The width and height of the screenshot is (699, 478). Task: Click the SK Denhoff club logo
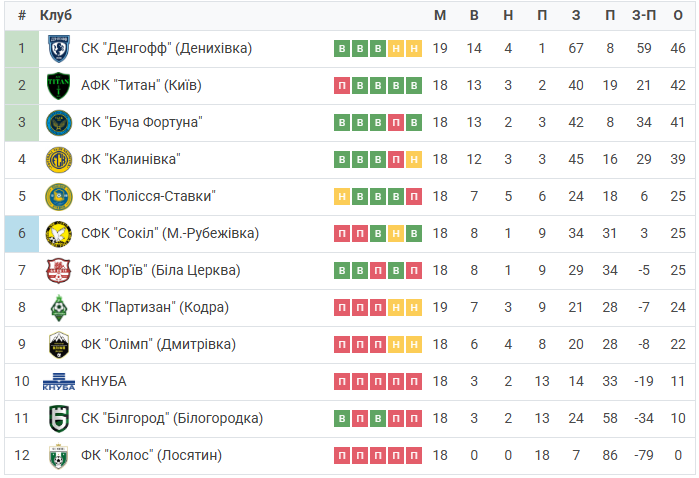[59, 48]
